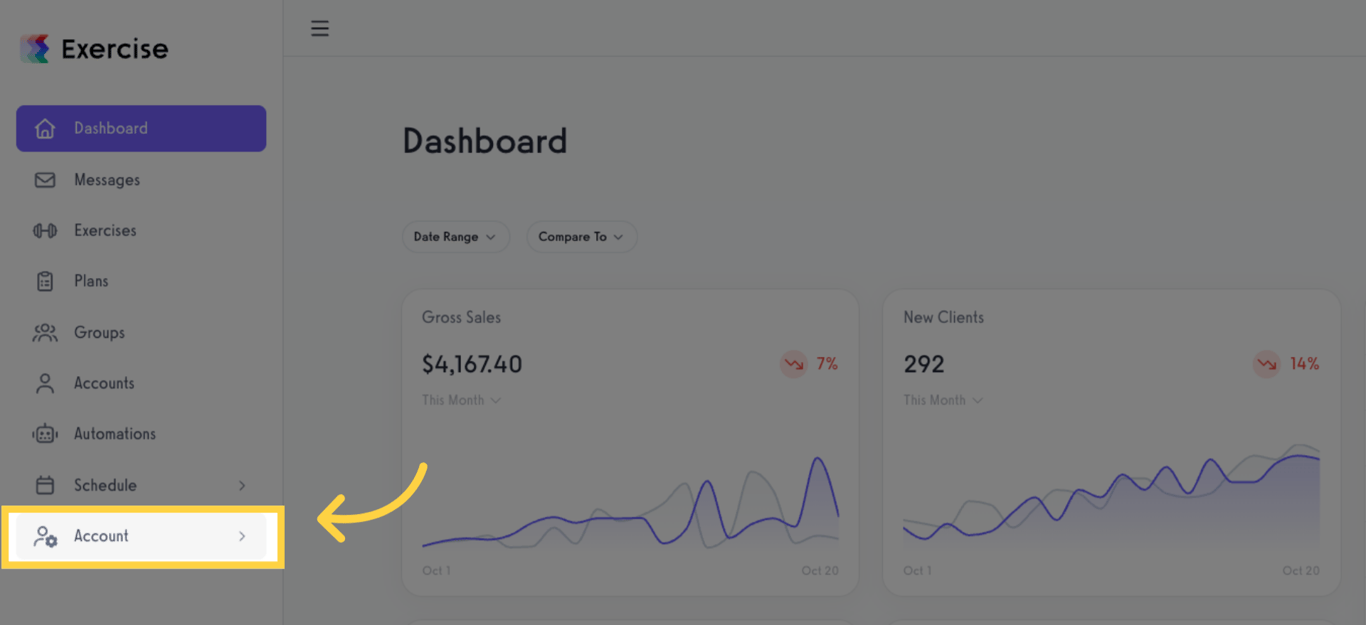This screenshot has width=1366, height=625.
Task: Click the Exercise brand name text
Action: click(x=115, y=49)
